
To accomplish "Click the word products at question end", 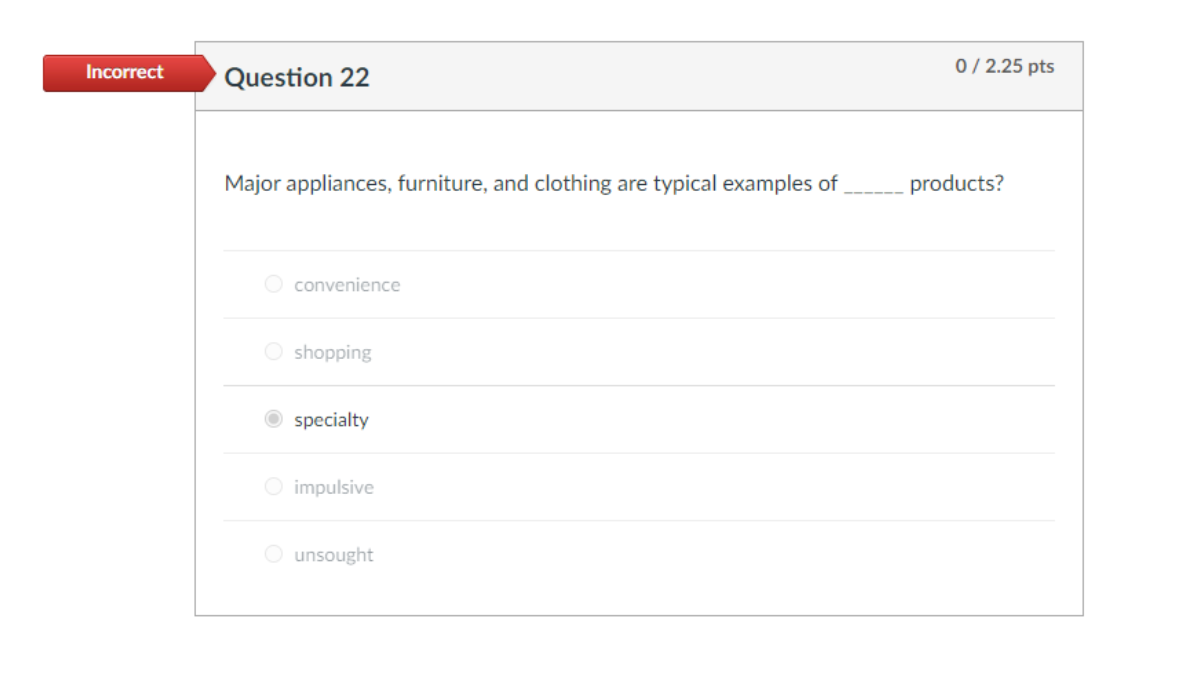I will pyautogui.click(x=955, y=184).
